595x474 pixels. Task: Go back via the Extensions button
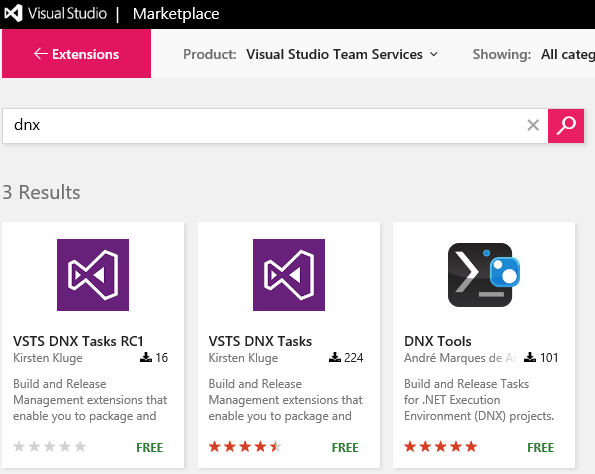point(76,54)
